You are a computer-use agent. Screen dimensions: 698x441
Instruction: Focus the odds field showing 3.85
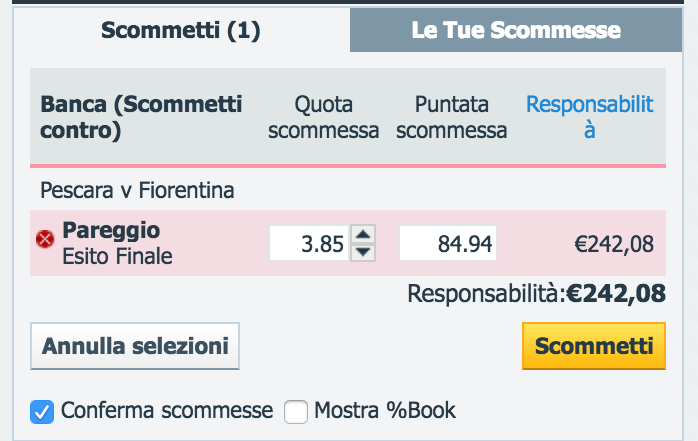click(309, 243)
